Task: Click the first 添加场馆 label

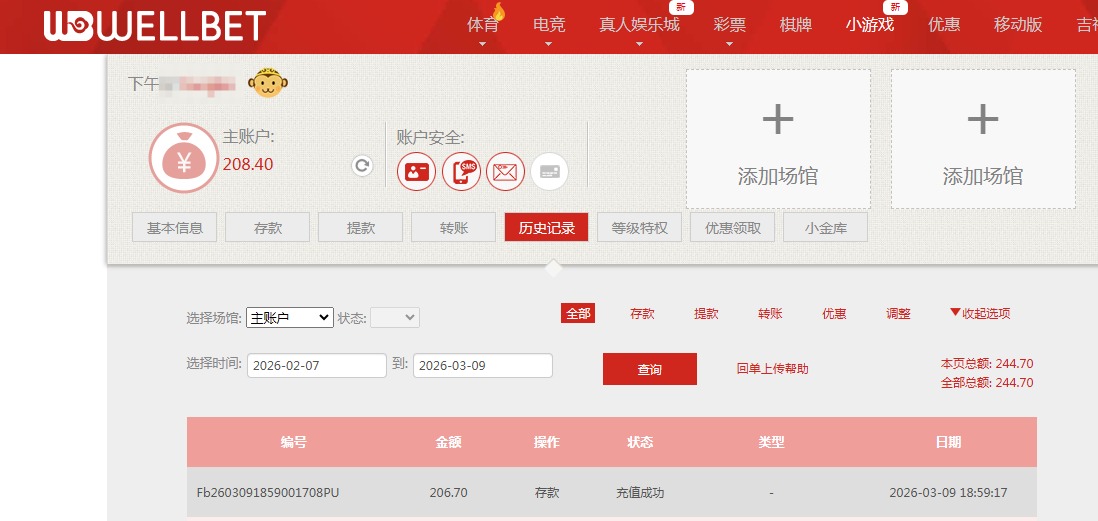Action: point(778,176)
